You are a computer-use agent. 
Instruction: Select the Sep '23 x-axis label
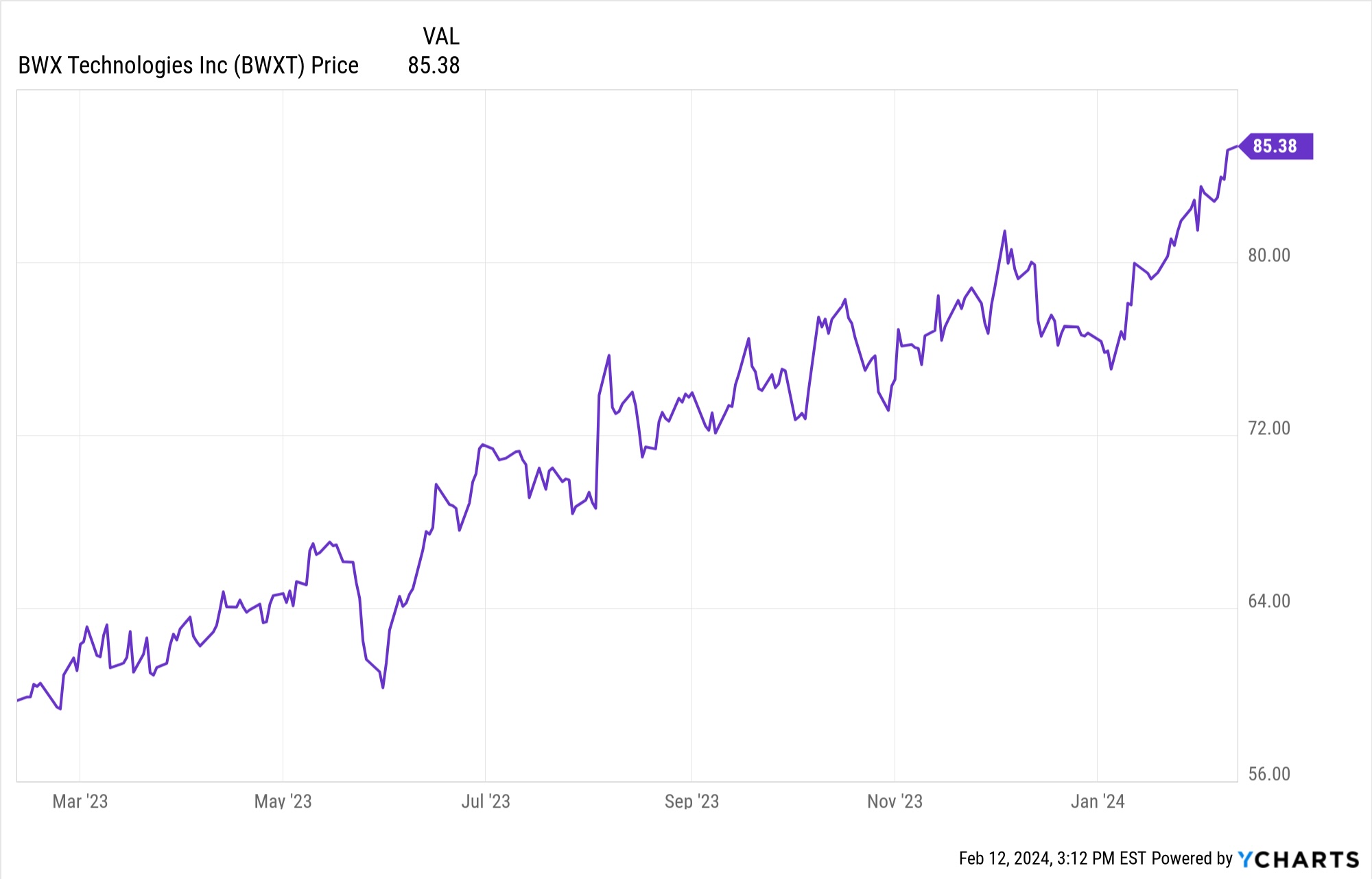(x=691, y=801)
